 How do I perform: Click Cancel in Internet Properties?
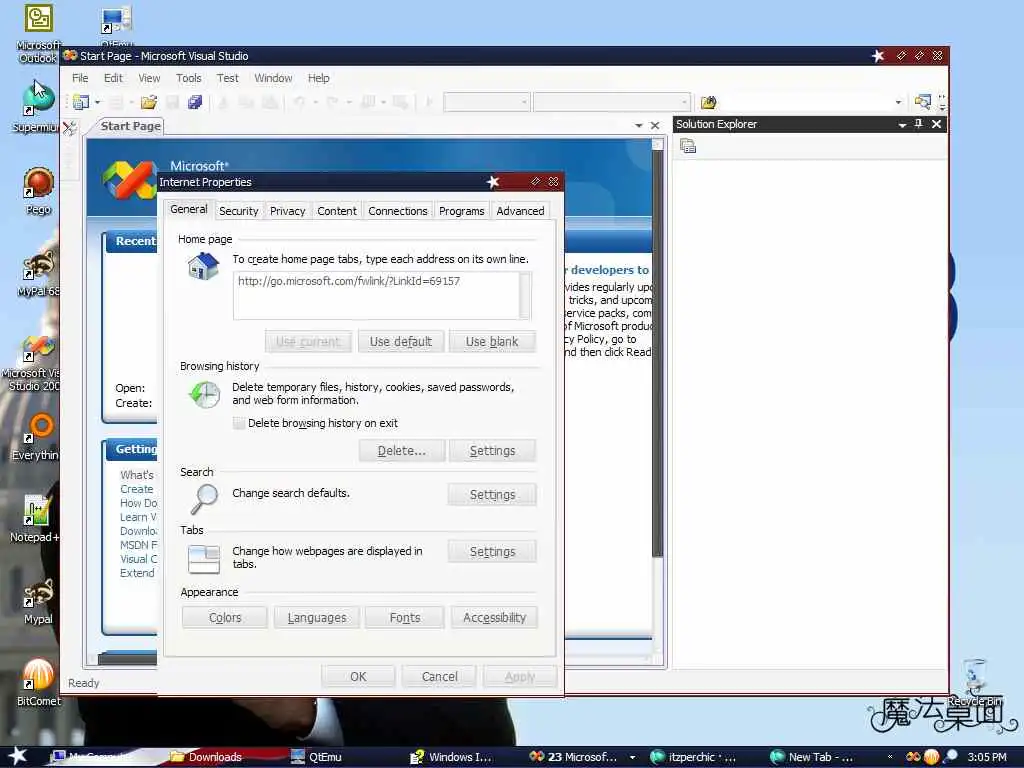tap(440, 677)
